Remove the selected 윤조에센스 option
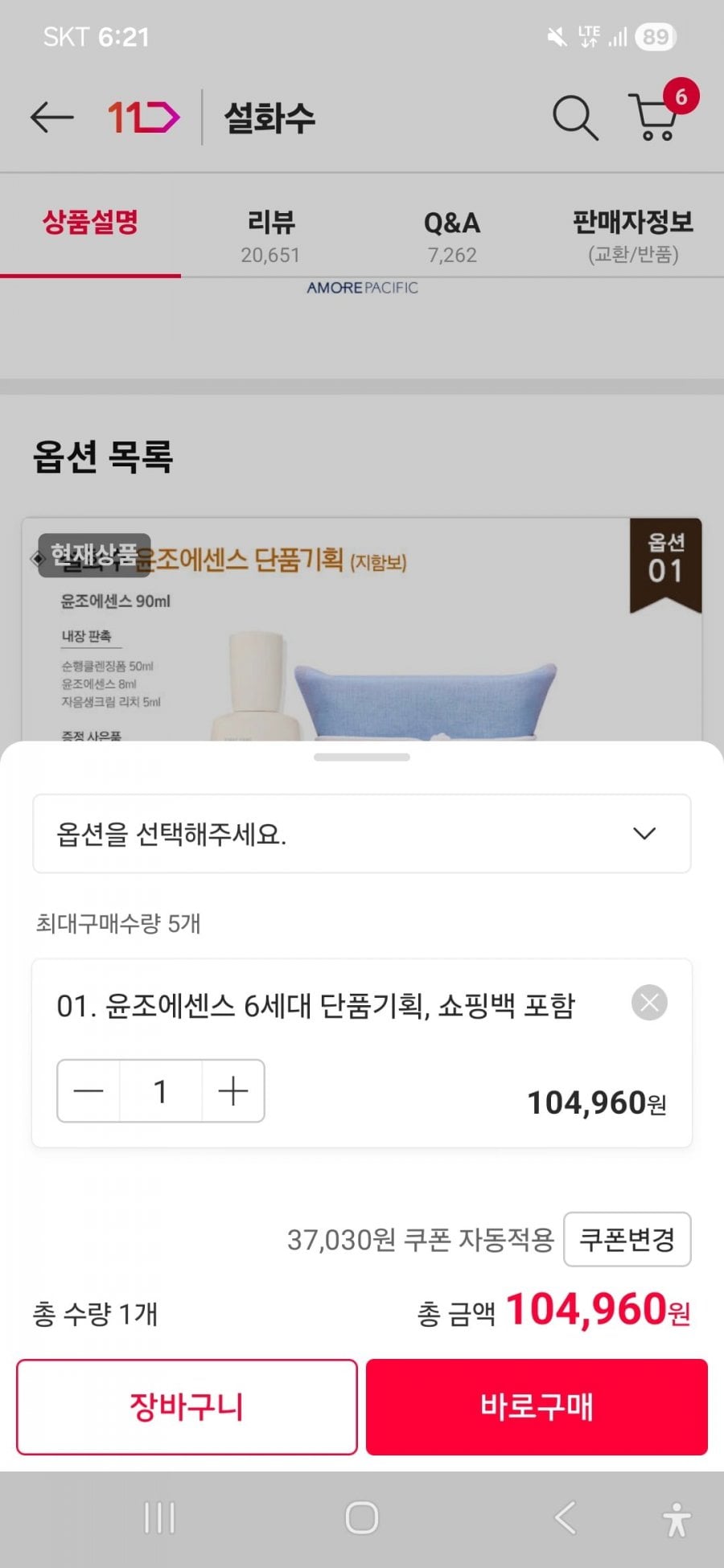Image resolution: width=724 pixels, height=1568 pixels. 649,1003
